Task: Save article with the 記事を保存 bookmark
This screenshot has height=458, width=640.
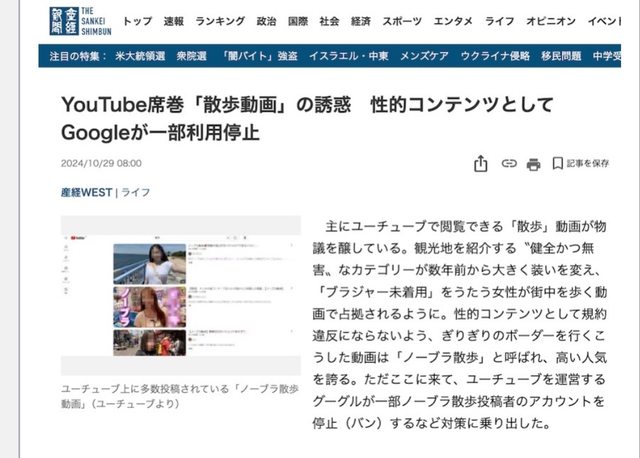Action: pos(580,163)
